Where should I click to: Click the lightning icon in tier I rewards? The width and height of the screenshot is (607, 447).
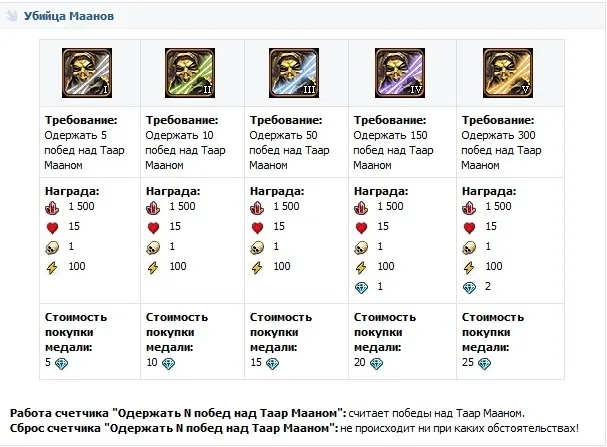tap(54, 267)
